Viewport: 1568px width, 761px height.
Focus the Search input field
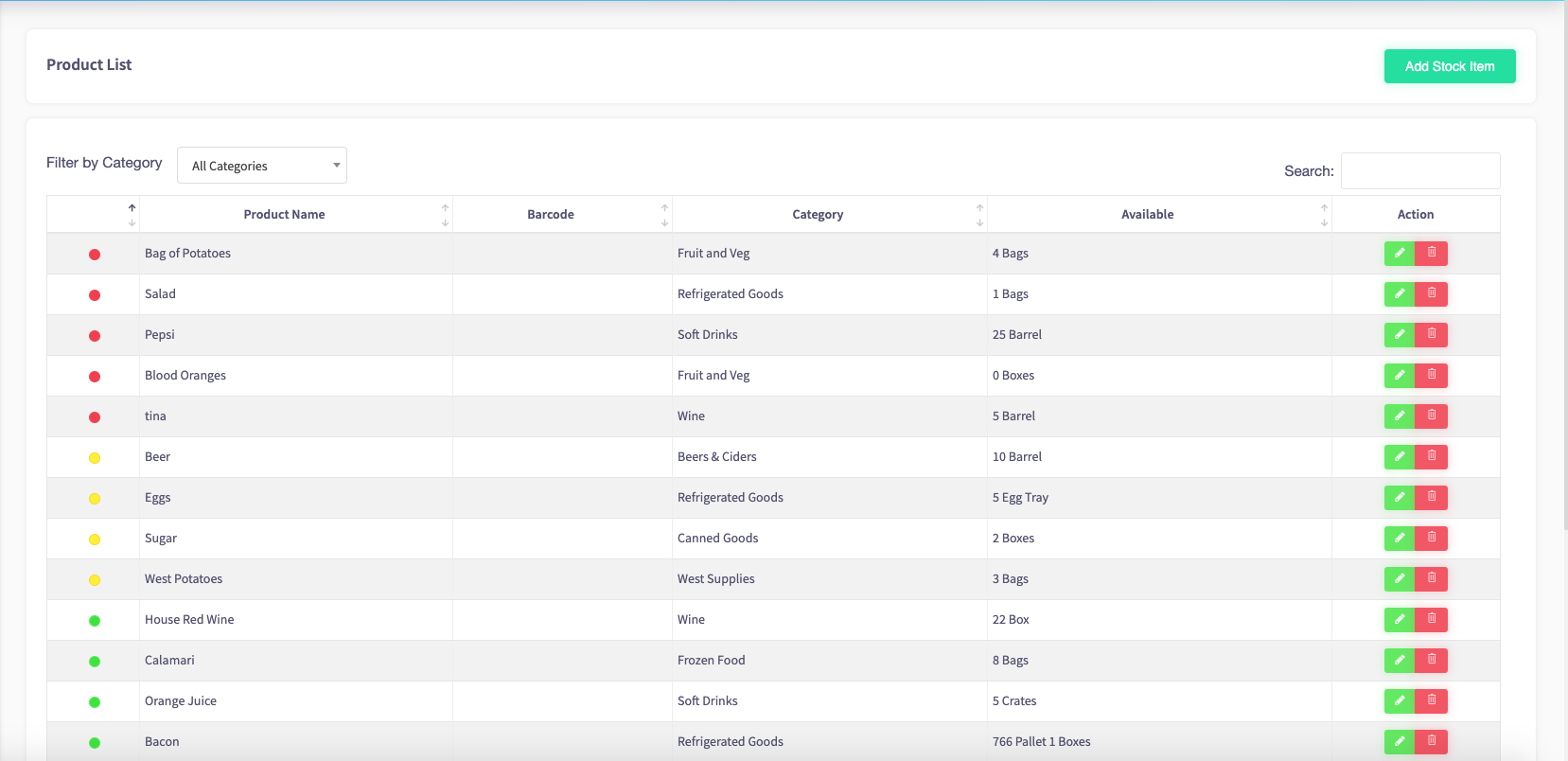(1420, 171)
